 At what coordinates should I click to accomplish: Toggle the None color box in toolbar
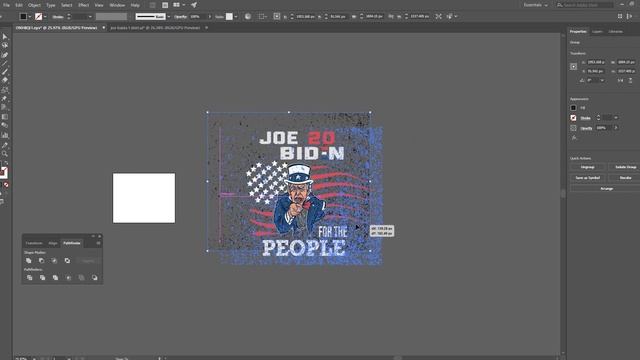6,185
